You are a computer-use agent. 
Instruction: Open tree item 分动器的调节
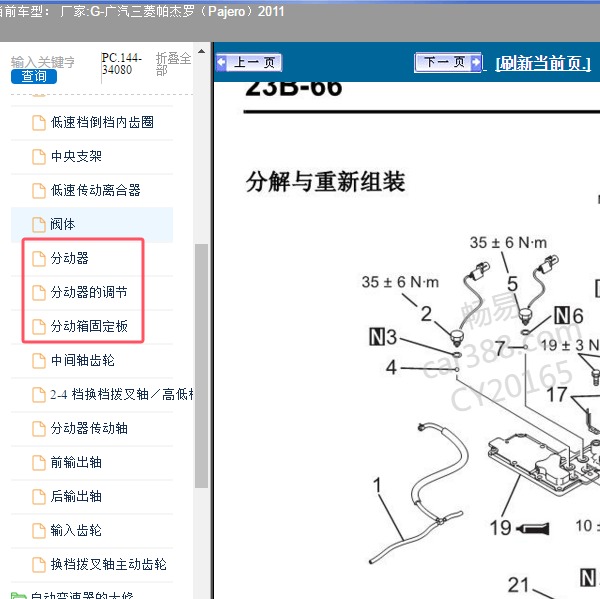pyautogui.click(x=89, y=292)
